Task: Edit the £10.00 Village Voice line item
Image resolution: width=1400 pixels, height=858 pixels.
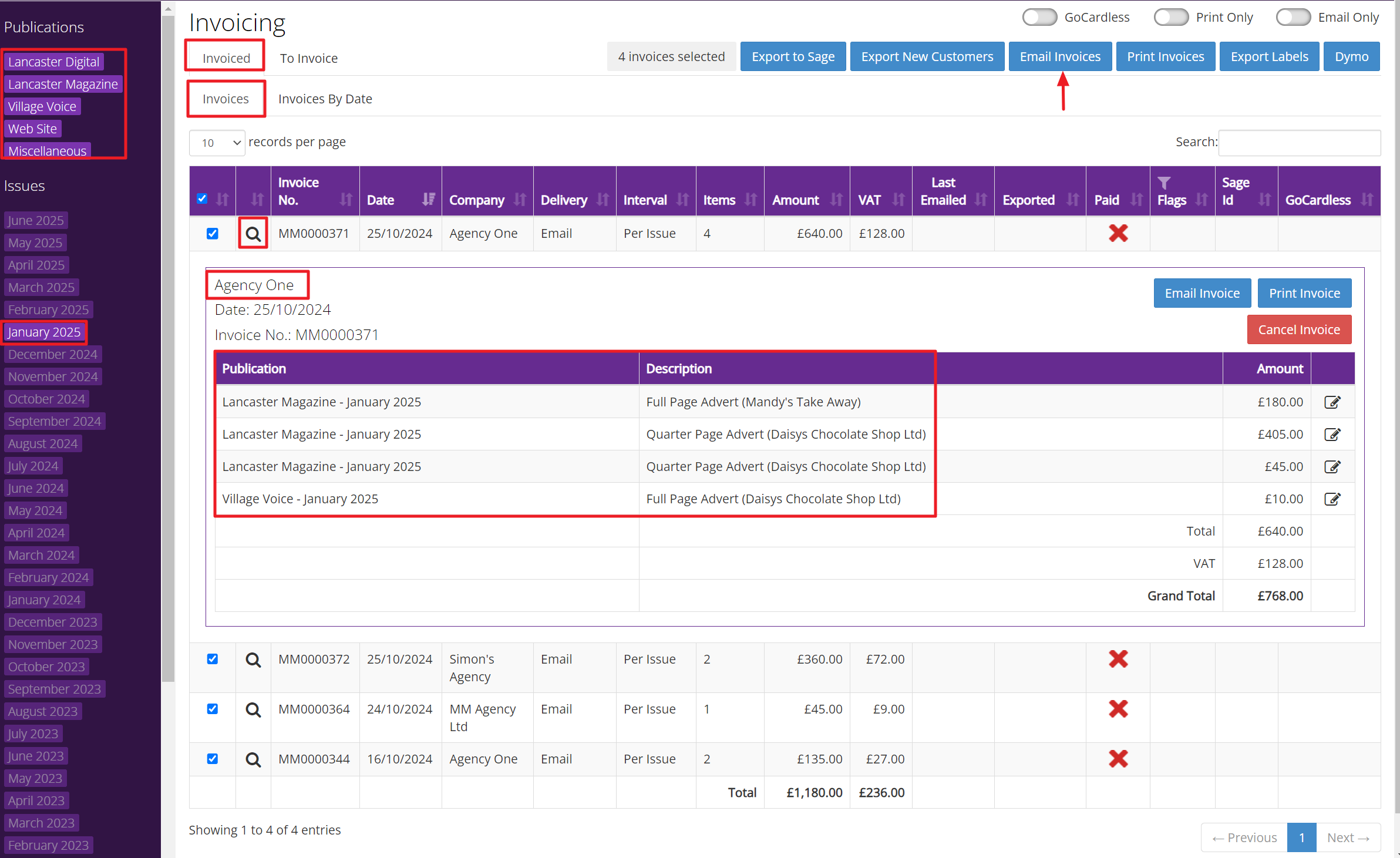Action: point(1332,499)
